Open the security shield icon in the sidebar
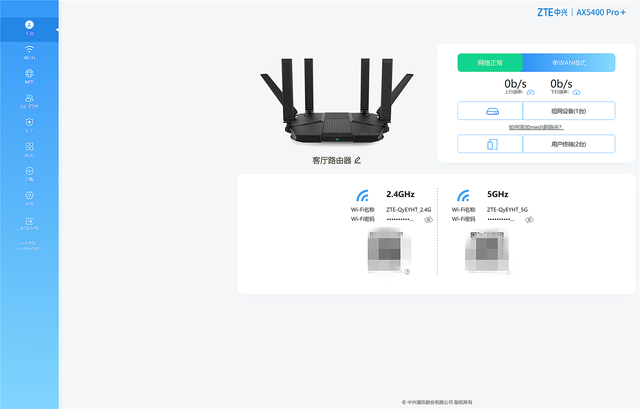The width and height of the screenshot is (640, 409). (x=29, y=125)
